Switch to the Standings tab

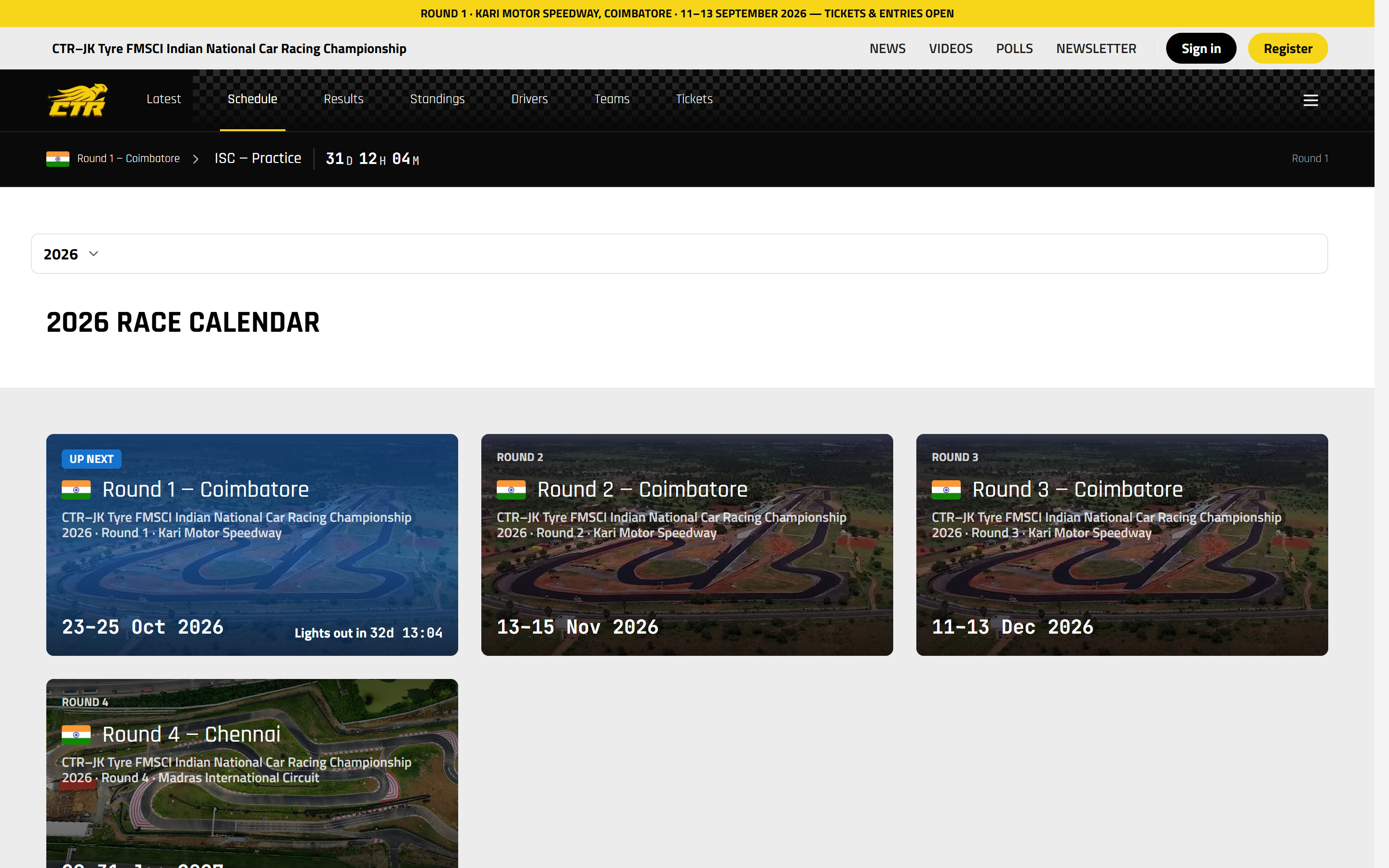tap(437, 99)
